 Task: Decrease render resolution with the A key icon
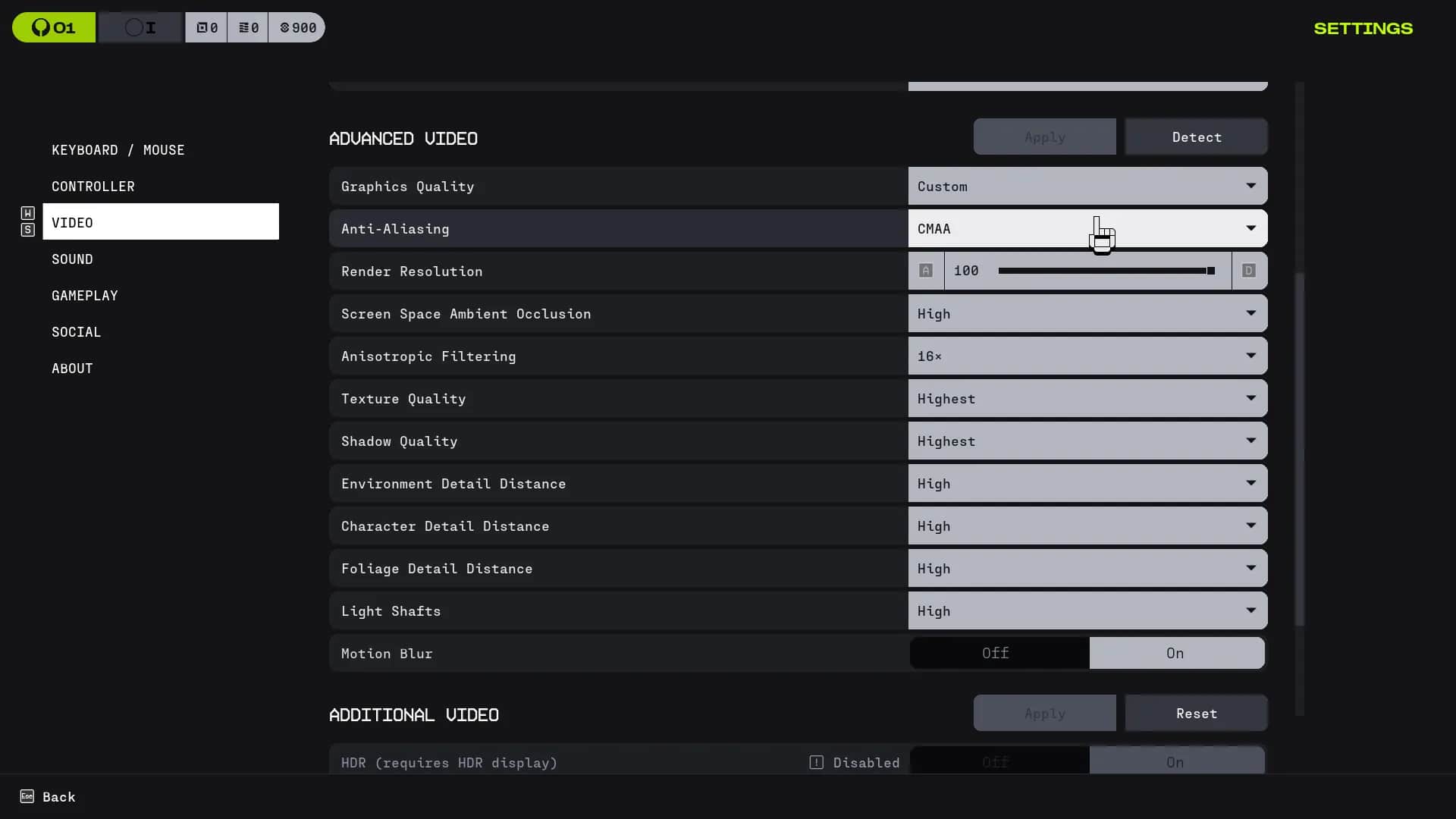pos(926,271)
